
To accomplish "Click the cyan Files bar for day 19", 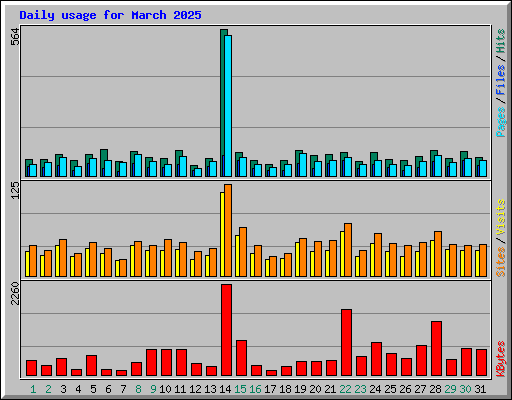I will pyautogui.click(x=303, y=165).
